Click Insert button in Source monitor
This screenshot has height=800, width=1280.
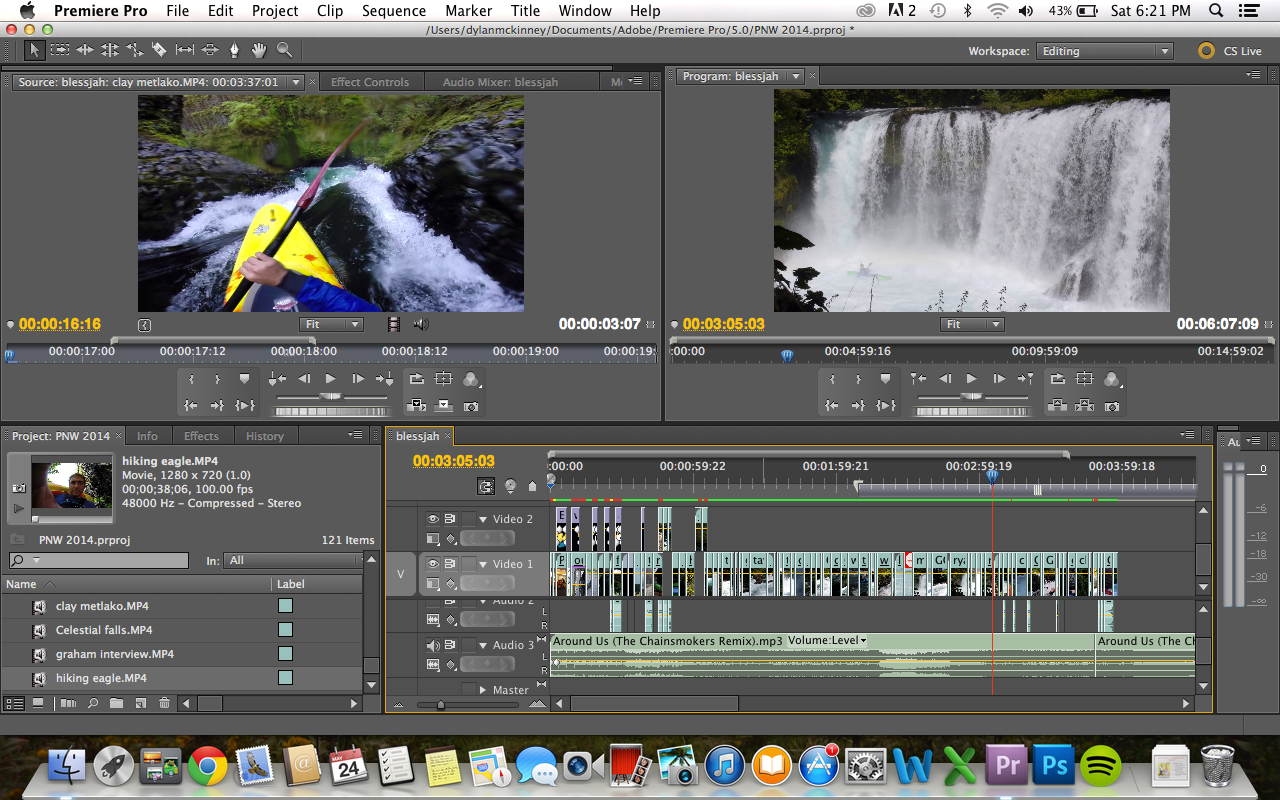coord(417,406)
